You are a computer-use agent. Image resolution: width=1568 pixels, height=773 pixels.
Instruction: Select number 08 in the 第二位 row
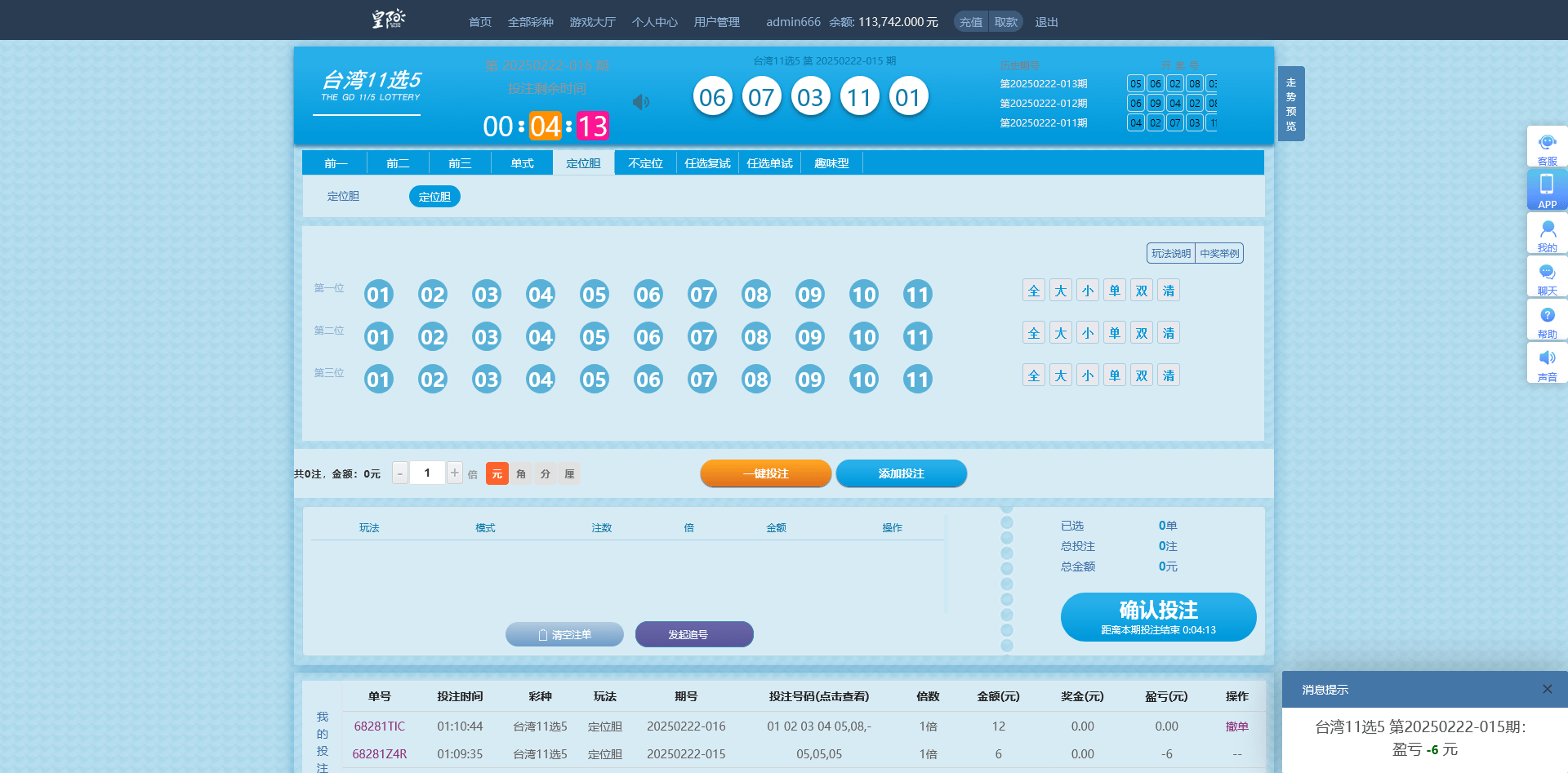(x=755, y=337)
